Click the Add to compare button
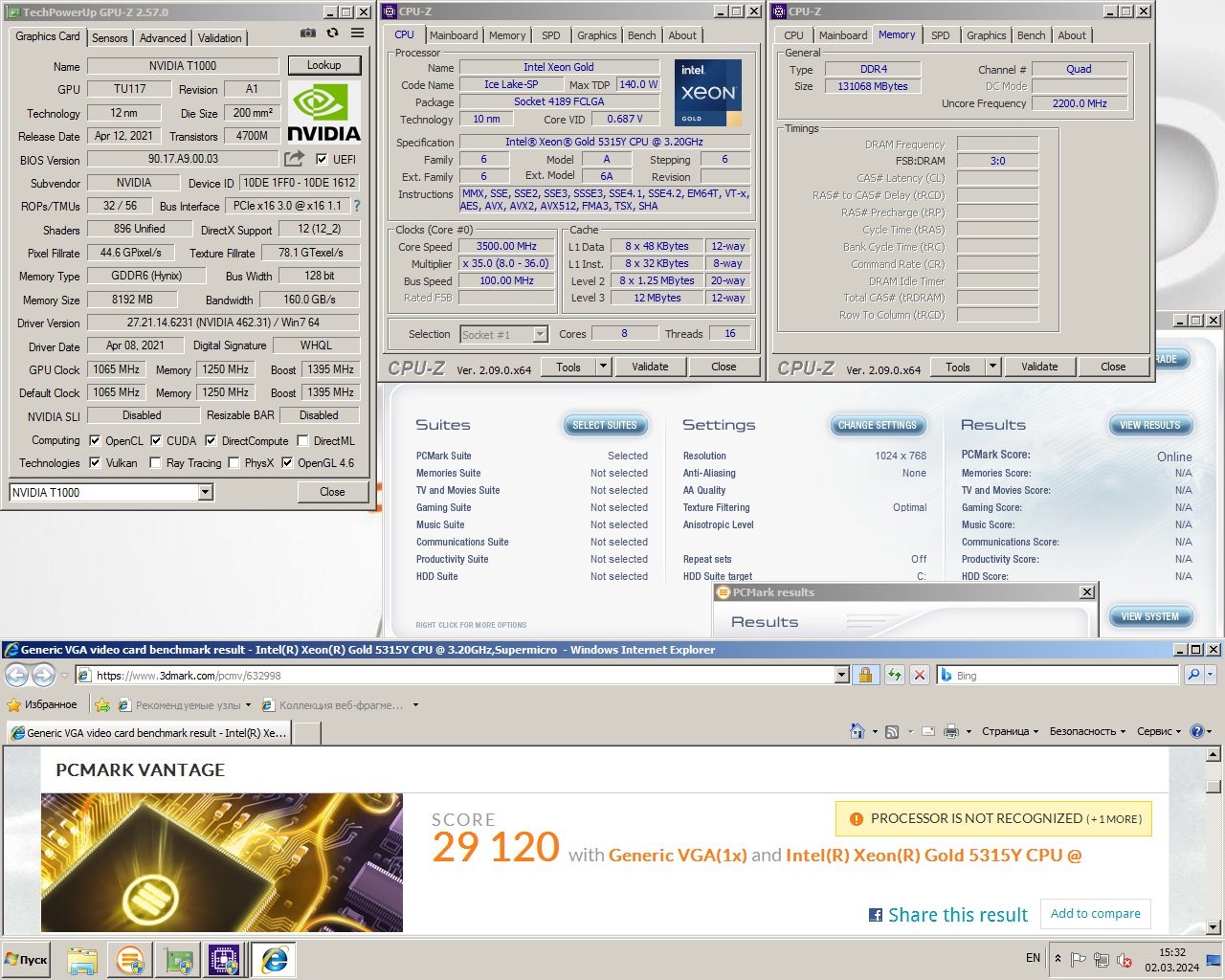Screen dimensions: 1225x980 click(x=1096, y=913)
